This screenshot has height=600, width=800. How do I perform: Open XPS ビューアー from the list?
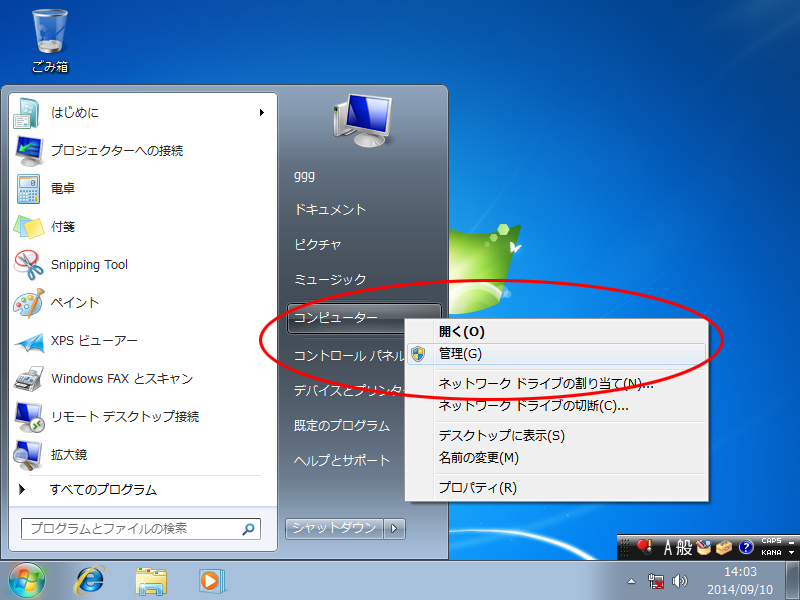click(x=94, y=341)
